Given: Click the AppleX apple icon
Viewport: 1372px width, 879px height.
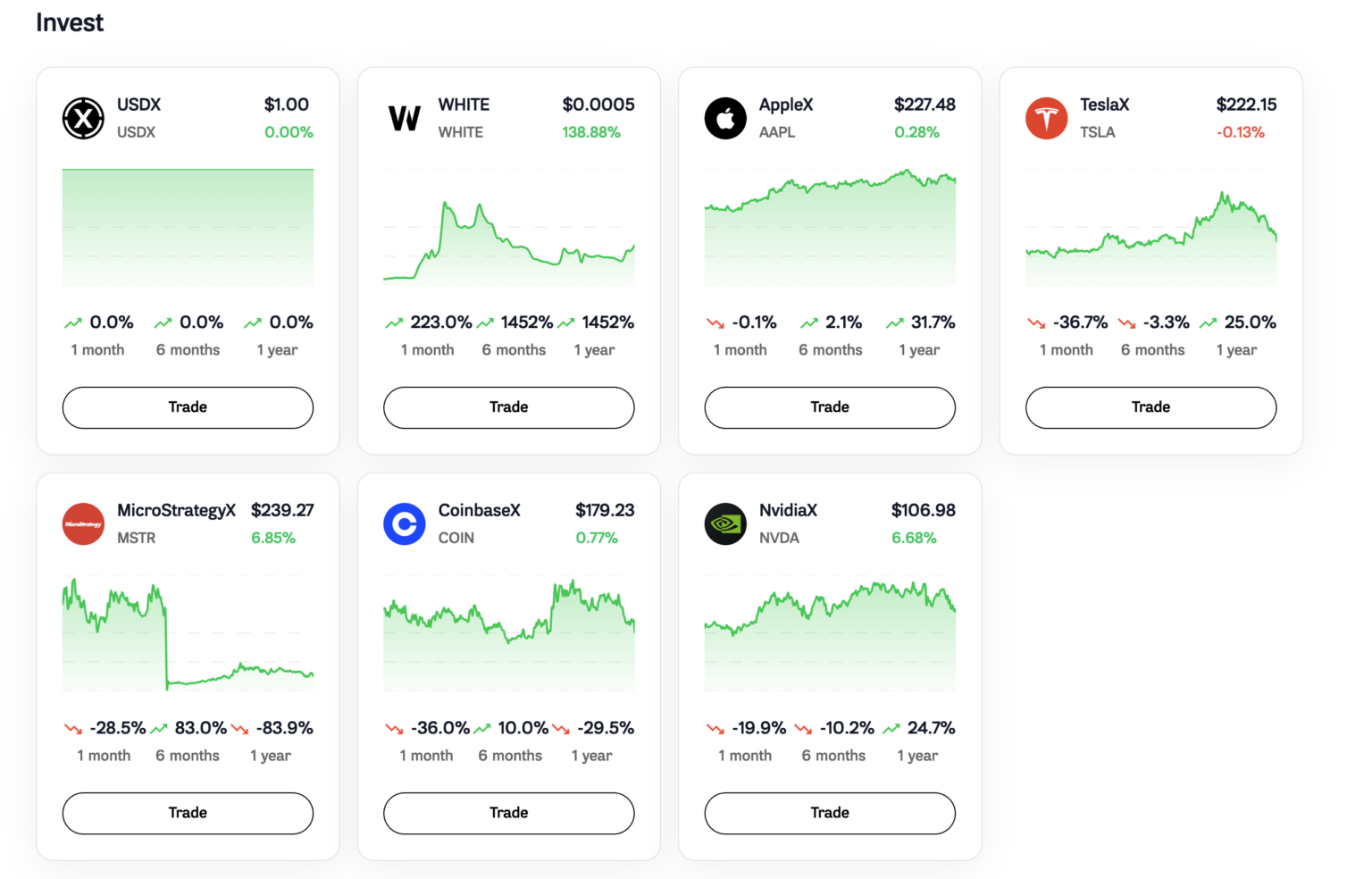Looking at the screenshot, I should coord(725,117).
